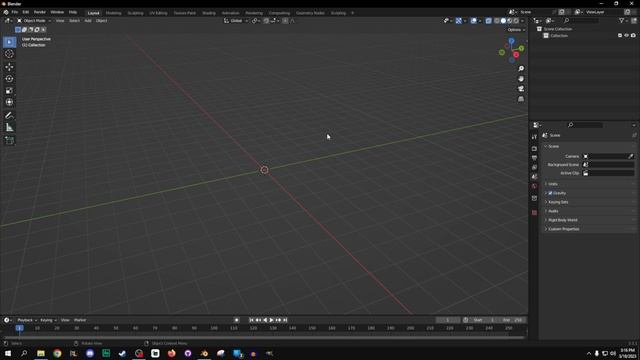
Task: Toggle Collection exclude checkbox in outliner
Action: [x=620, y=36]
